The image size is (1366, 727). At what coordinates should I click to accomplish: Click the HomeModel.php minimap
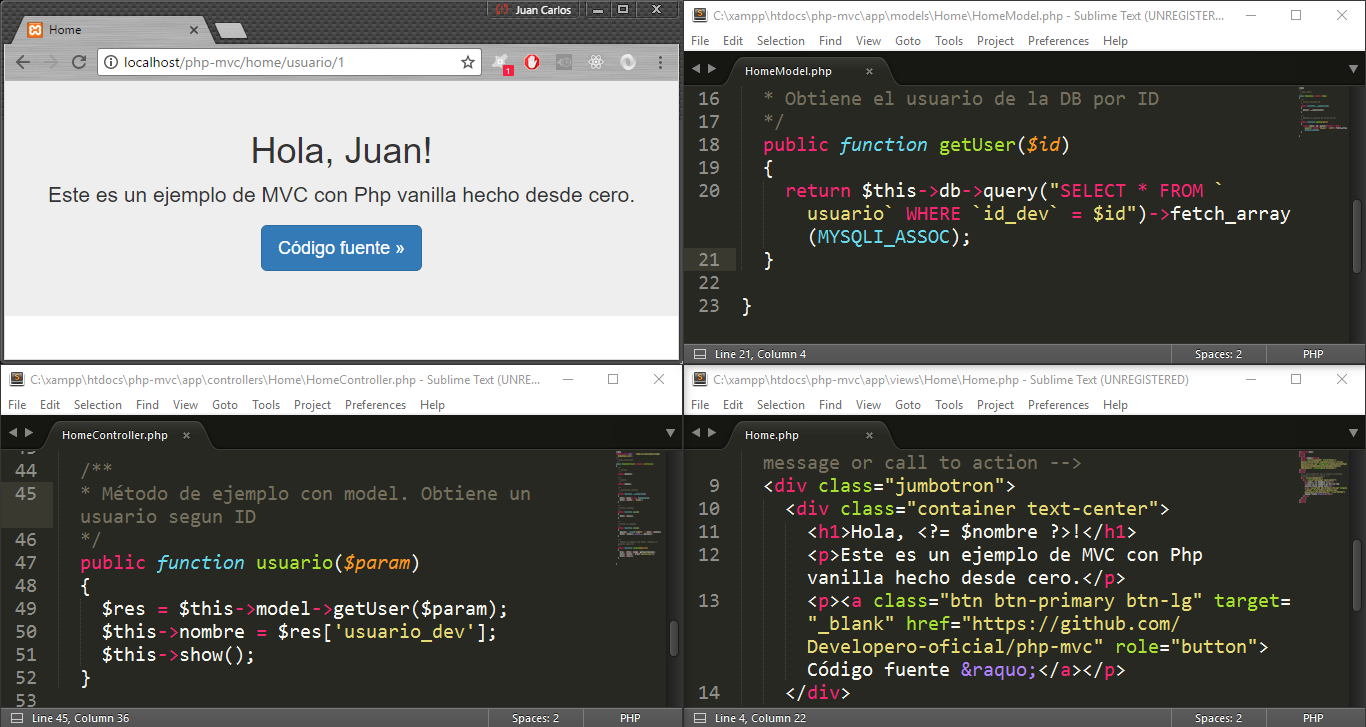coord(1323,112)
